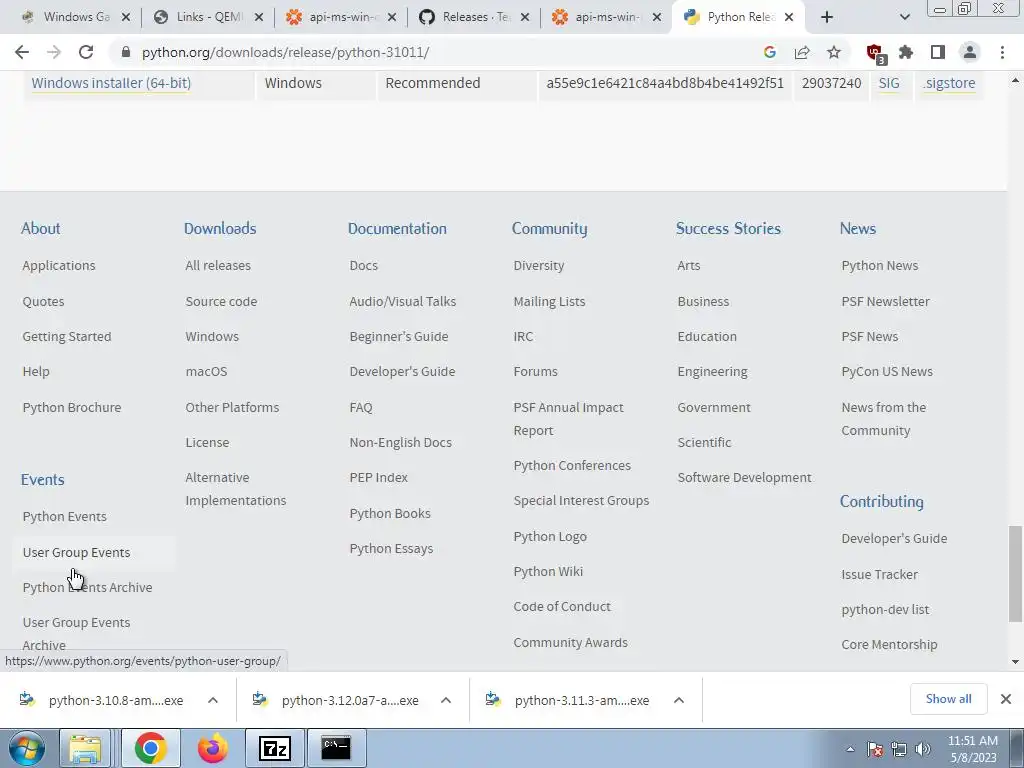
Task: Click the scrollbar up arrow
Action: tap(1015, 80)
